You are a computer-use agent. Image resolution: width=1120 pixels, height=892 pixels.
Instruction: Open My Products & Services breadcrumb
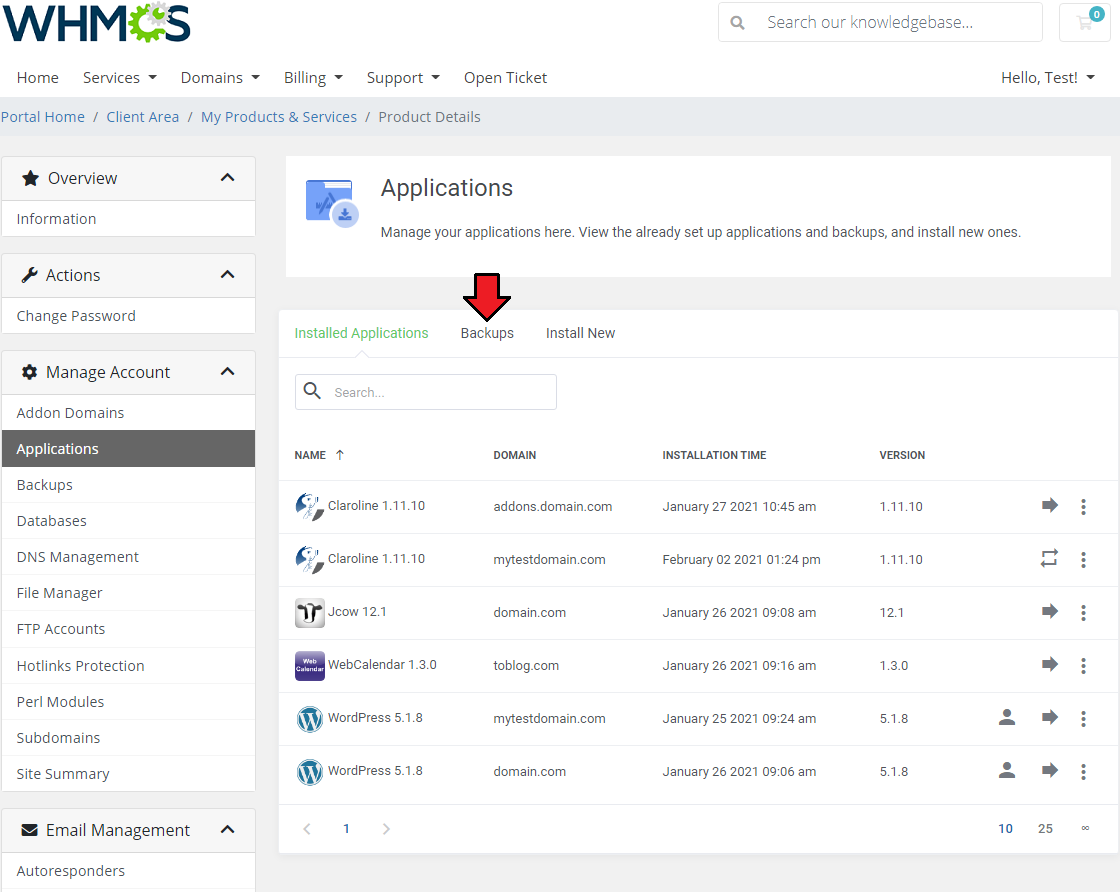279,116
